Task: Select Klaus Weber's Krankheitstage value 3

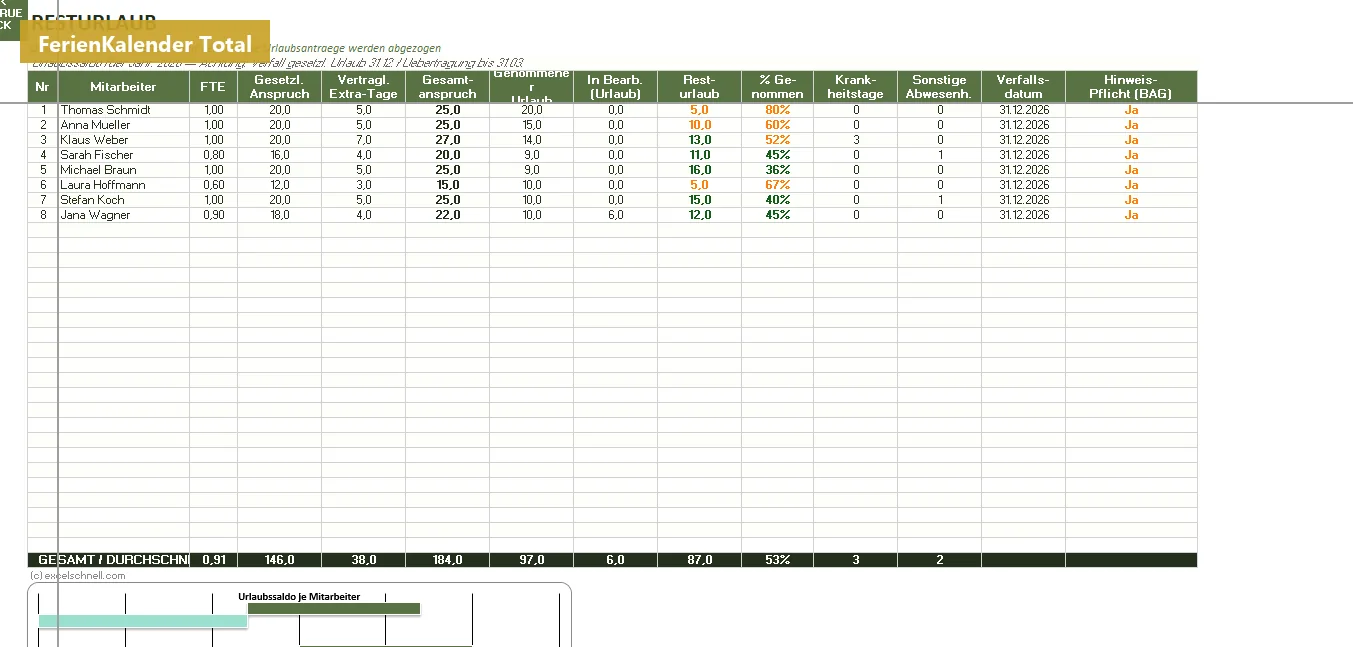Action: point(855,140)
